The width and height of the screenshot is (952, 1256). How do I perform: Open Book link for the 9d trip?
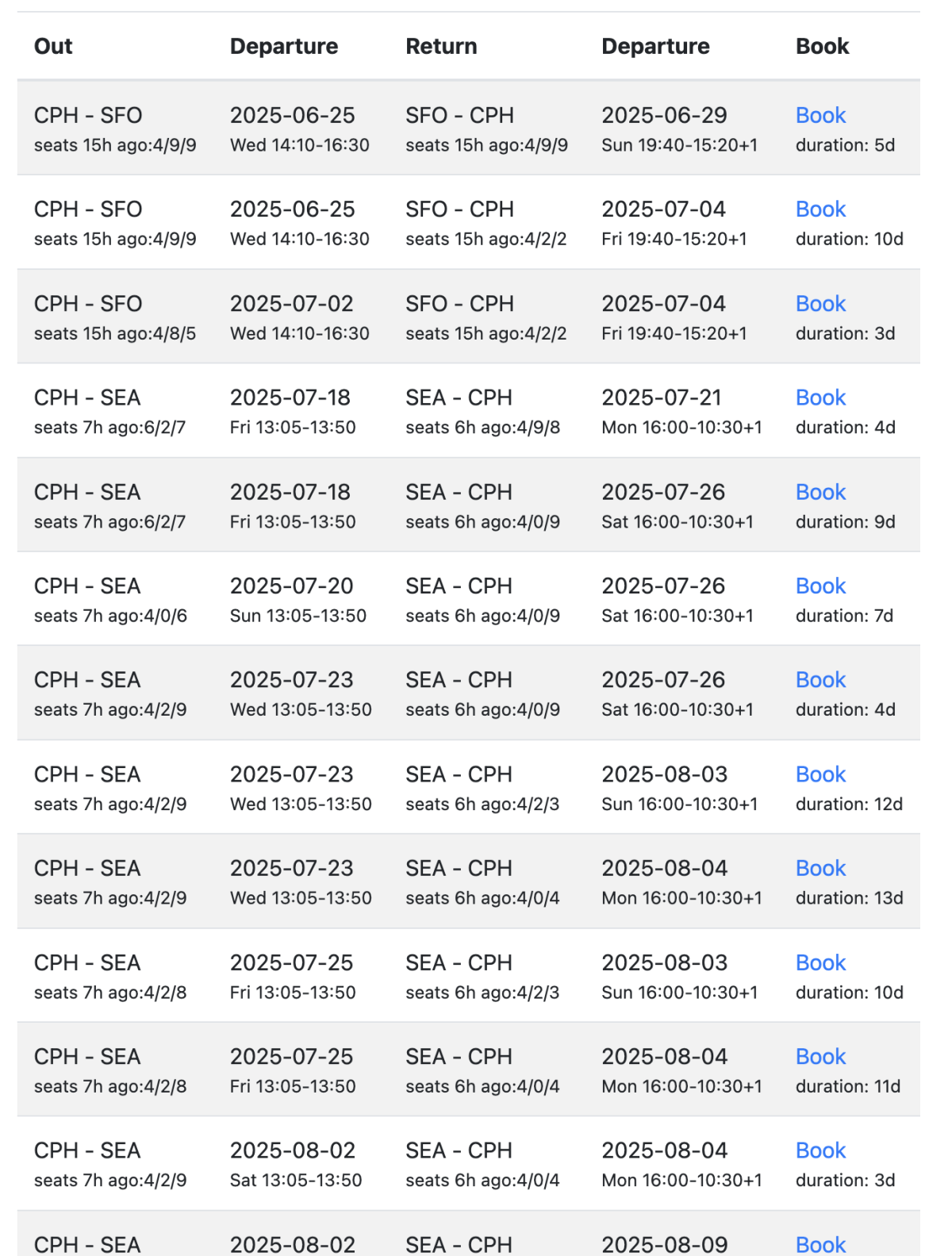pyautogui.click(x=820, y=492)
